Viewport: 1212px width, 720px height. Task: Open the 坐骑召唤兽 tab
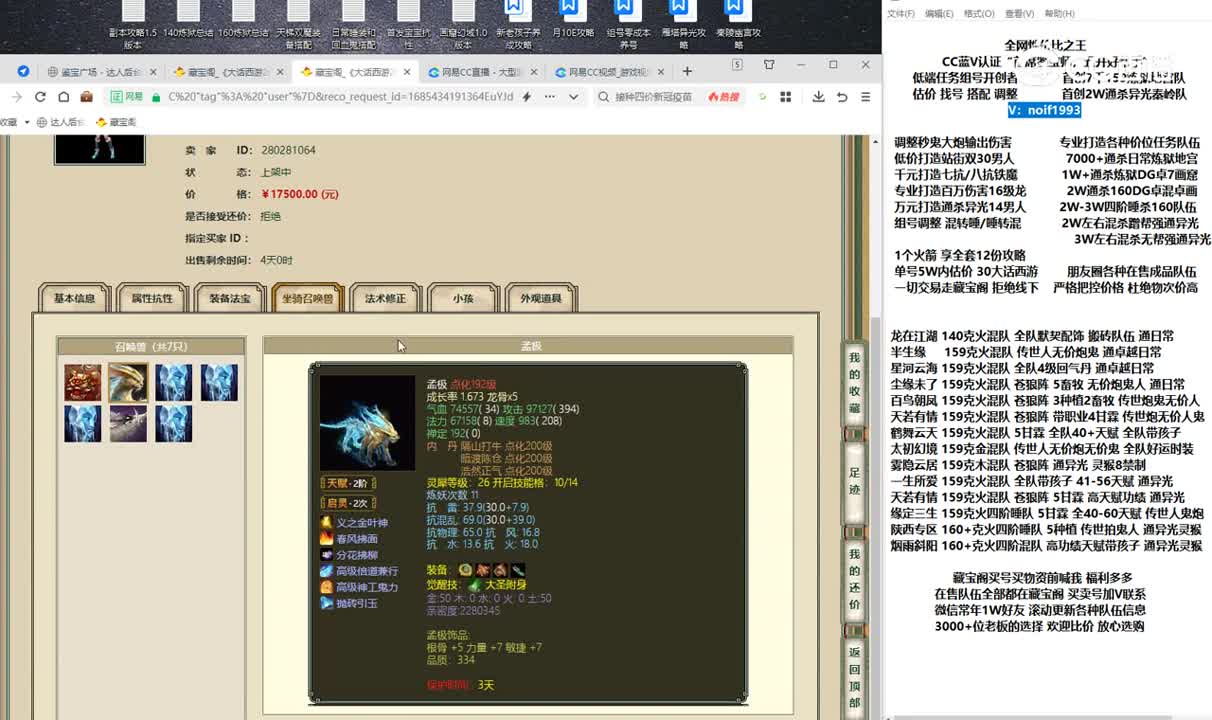tap(307, 298)
